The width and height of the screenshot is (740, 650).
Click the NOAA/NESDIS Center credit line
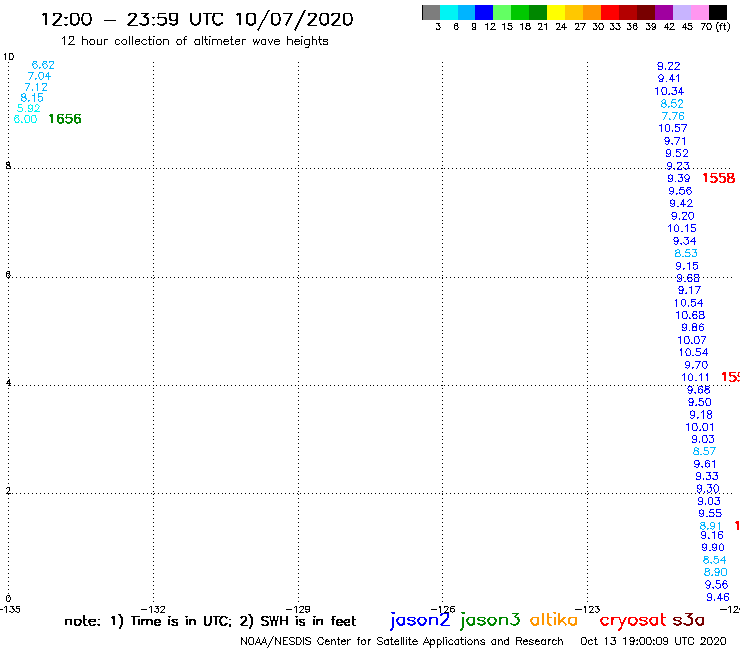(x=402, y=642)
